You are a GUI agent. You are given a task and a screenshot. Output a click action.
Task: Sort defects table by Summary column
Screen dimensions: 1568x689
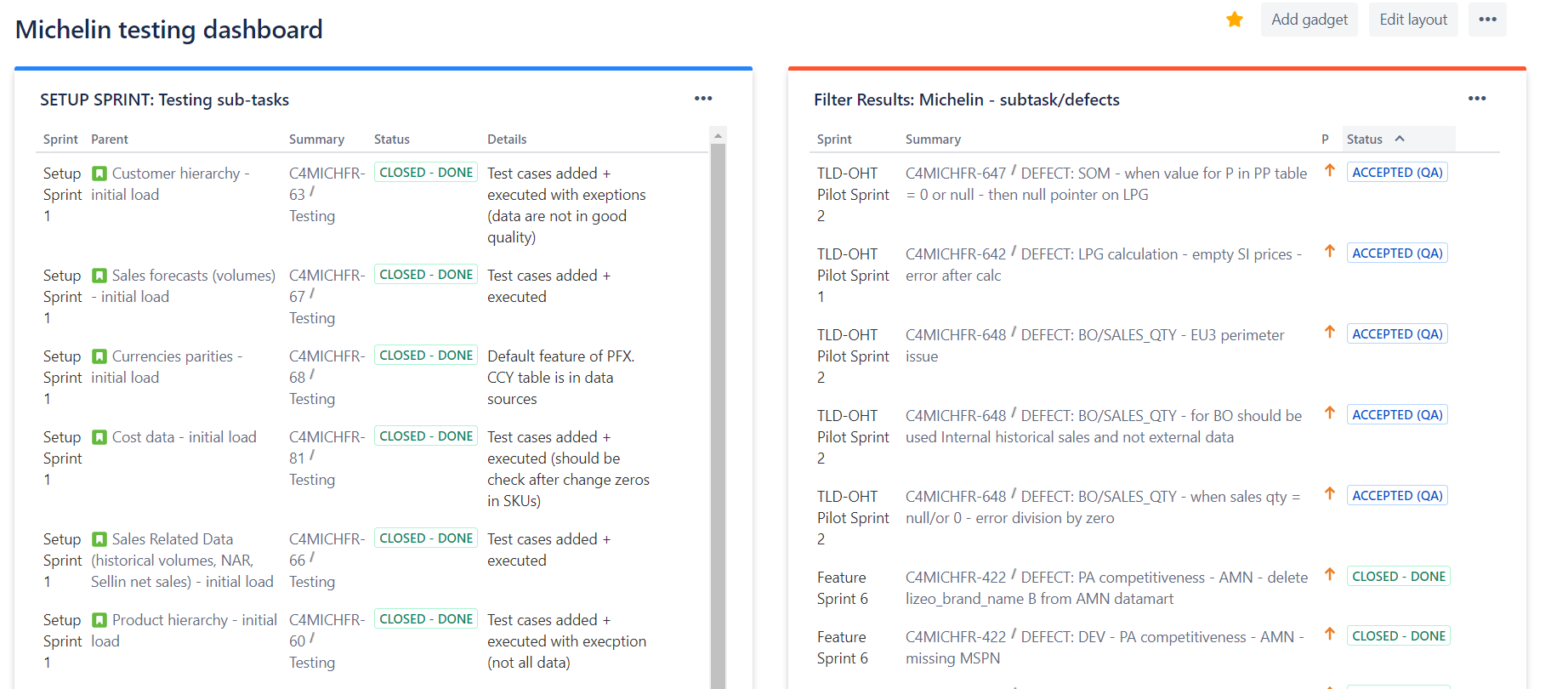933,140
